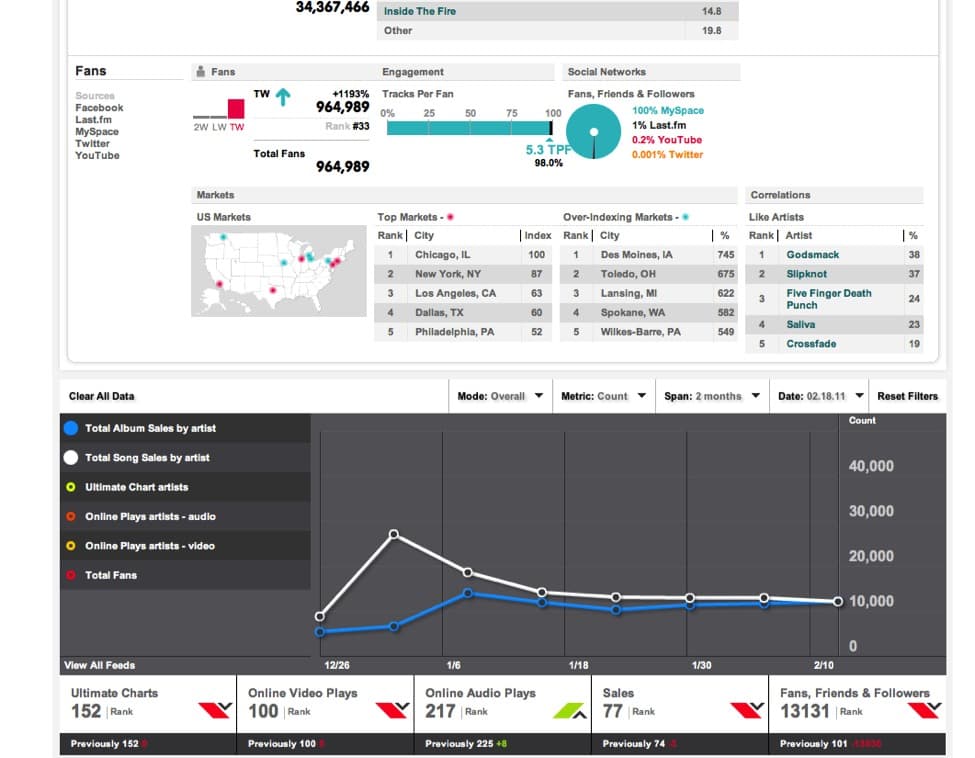Select YouTube fan source
975x758 pixels.
(97, 155)
